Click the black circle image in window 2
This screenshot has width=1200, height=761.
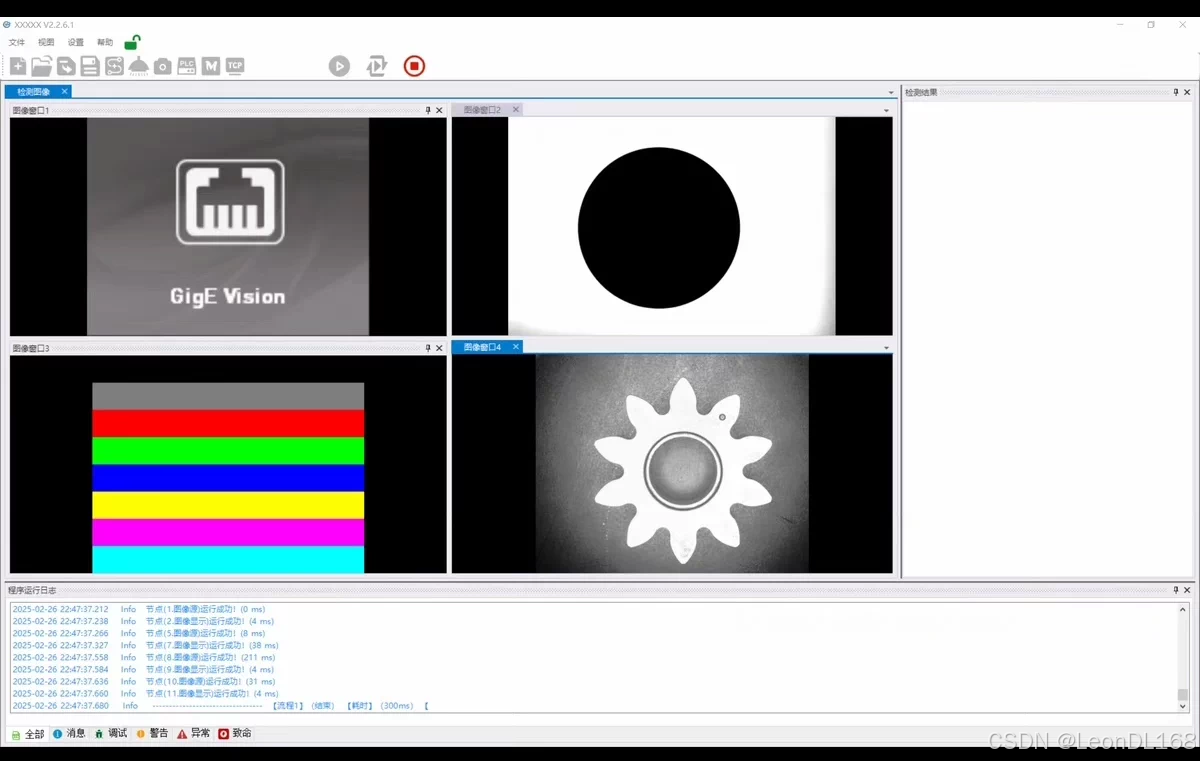pos(659,228)
